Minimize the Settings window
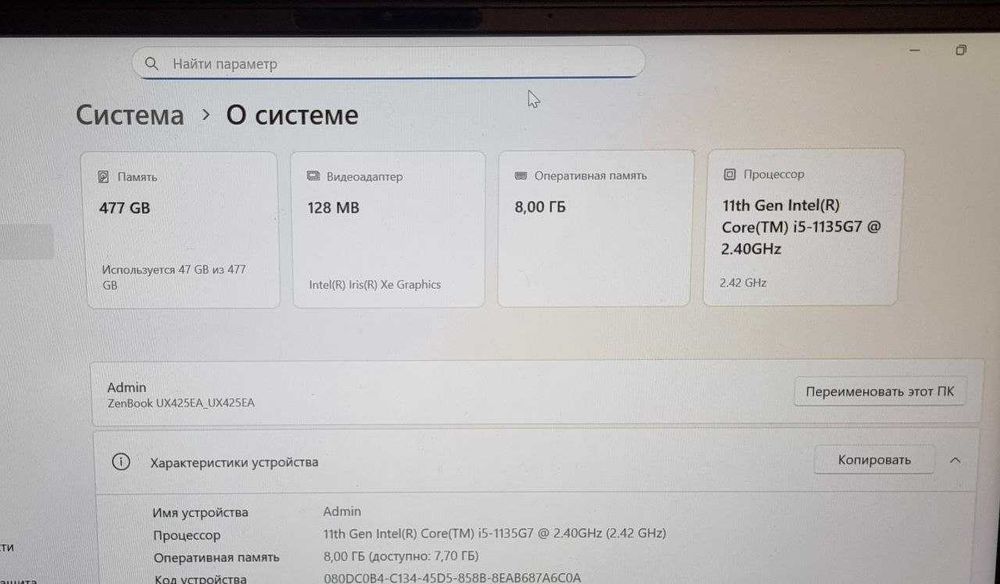The height and width of the screenshot is (584, 1000). 915,50
